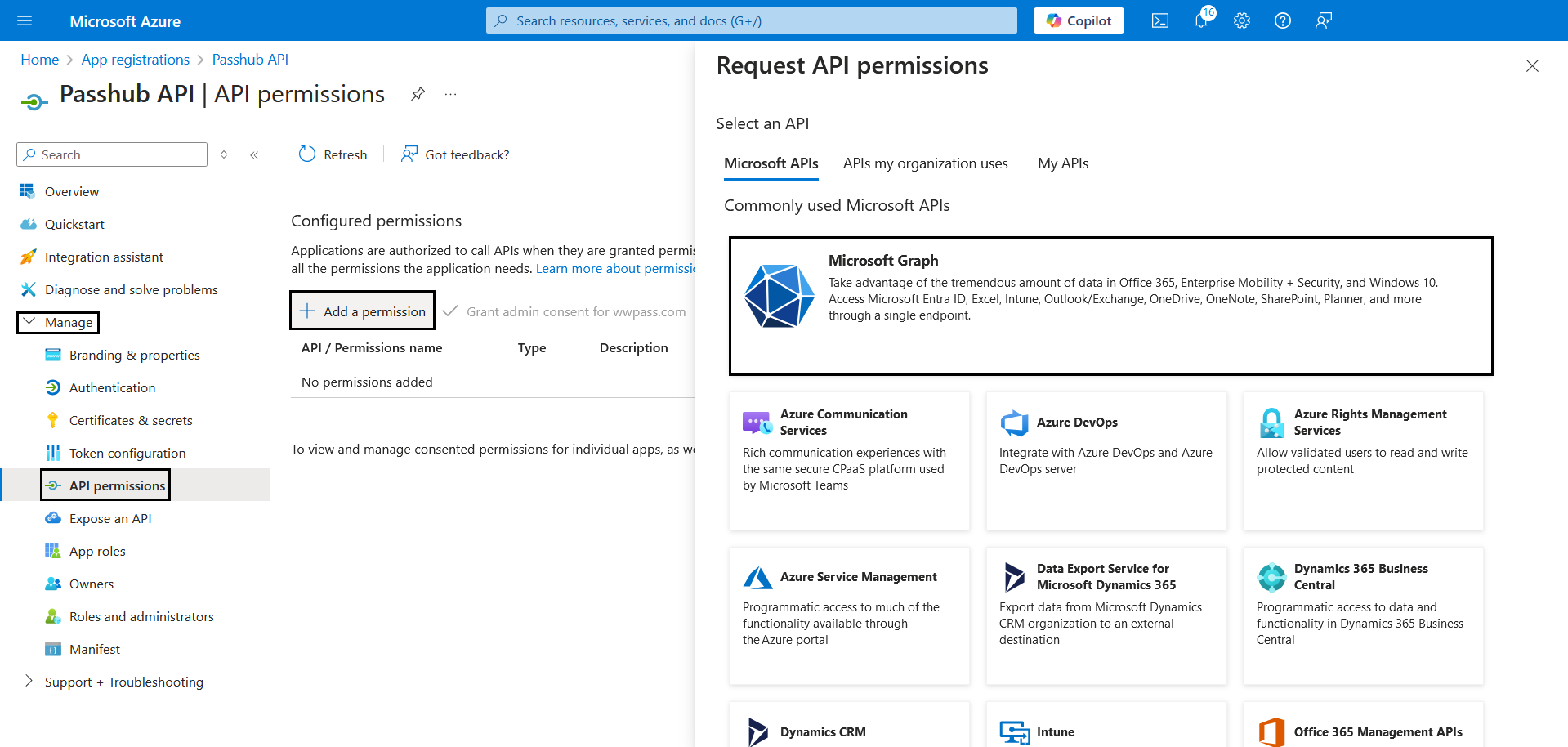The width and height of the screenshot is (1568, 747).
Task: Choose the Intune card
Action: [1106, 724]
